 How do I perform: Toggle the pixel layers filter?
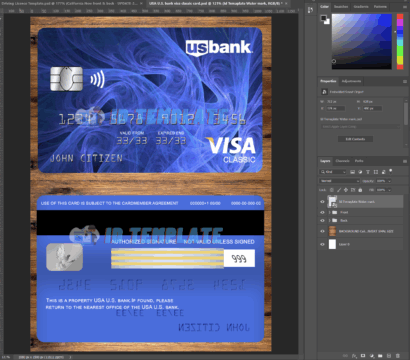tap(352, 172)
